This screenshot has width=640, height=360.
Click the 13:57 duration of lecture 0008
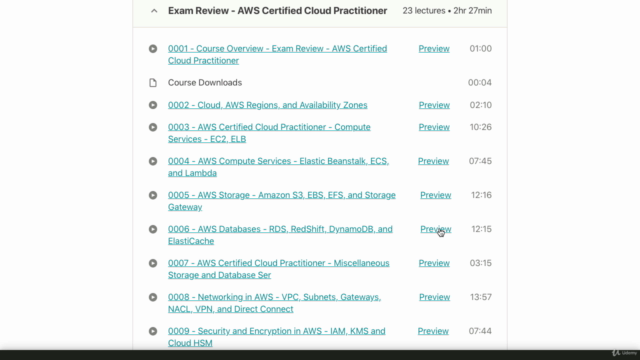pos(480,297)
